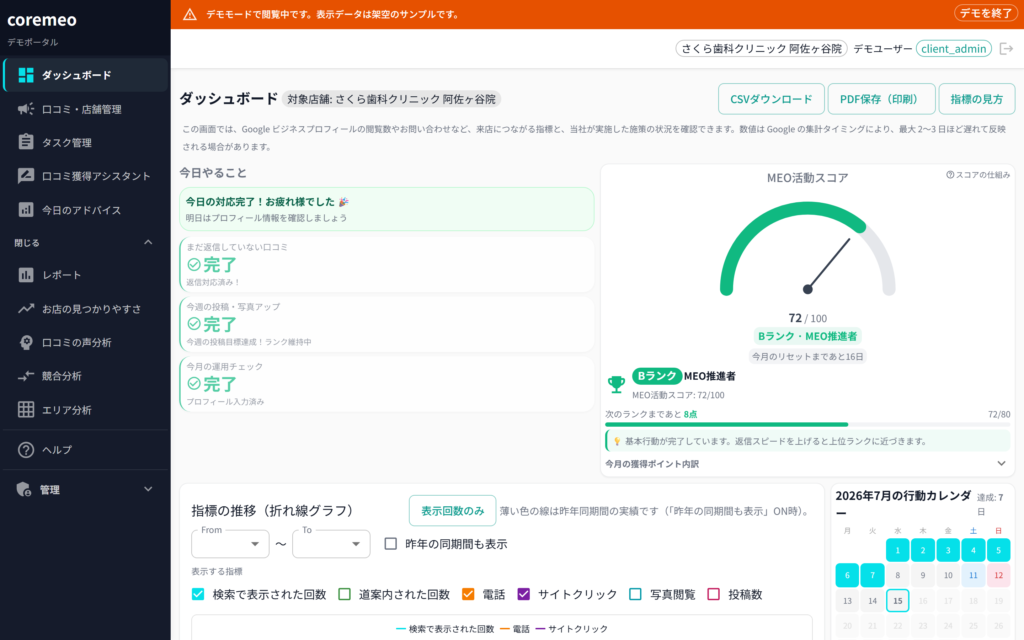Click the CSVダウンロード button
Screen dimensions: 1024x640
click(771, 99)
